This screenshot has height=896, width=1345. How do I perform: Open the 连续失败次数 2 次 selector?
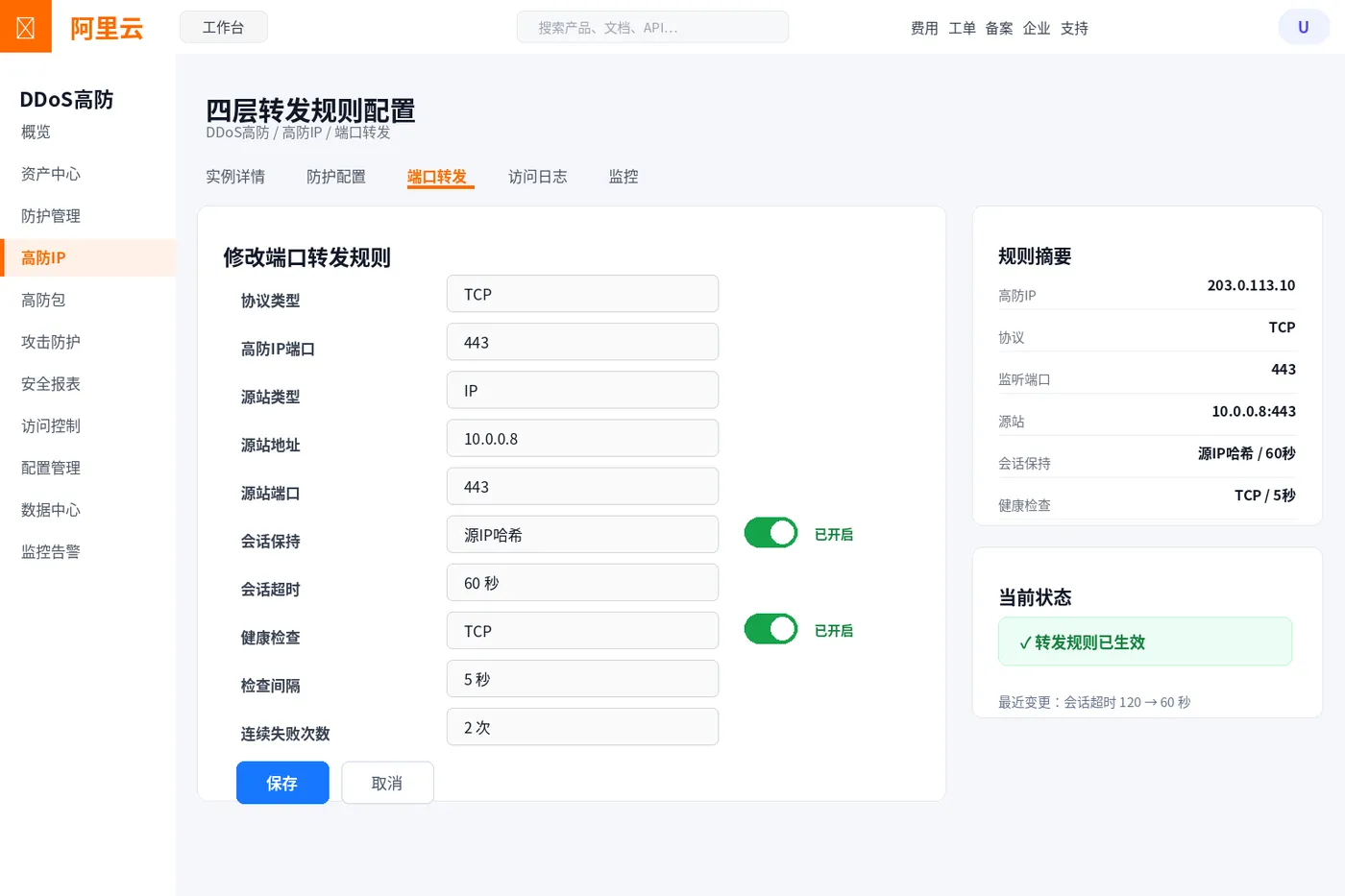point(582,726)
